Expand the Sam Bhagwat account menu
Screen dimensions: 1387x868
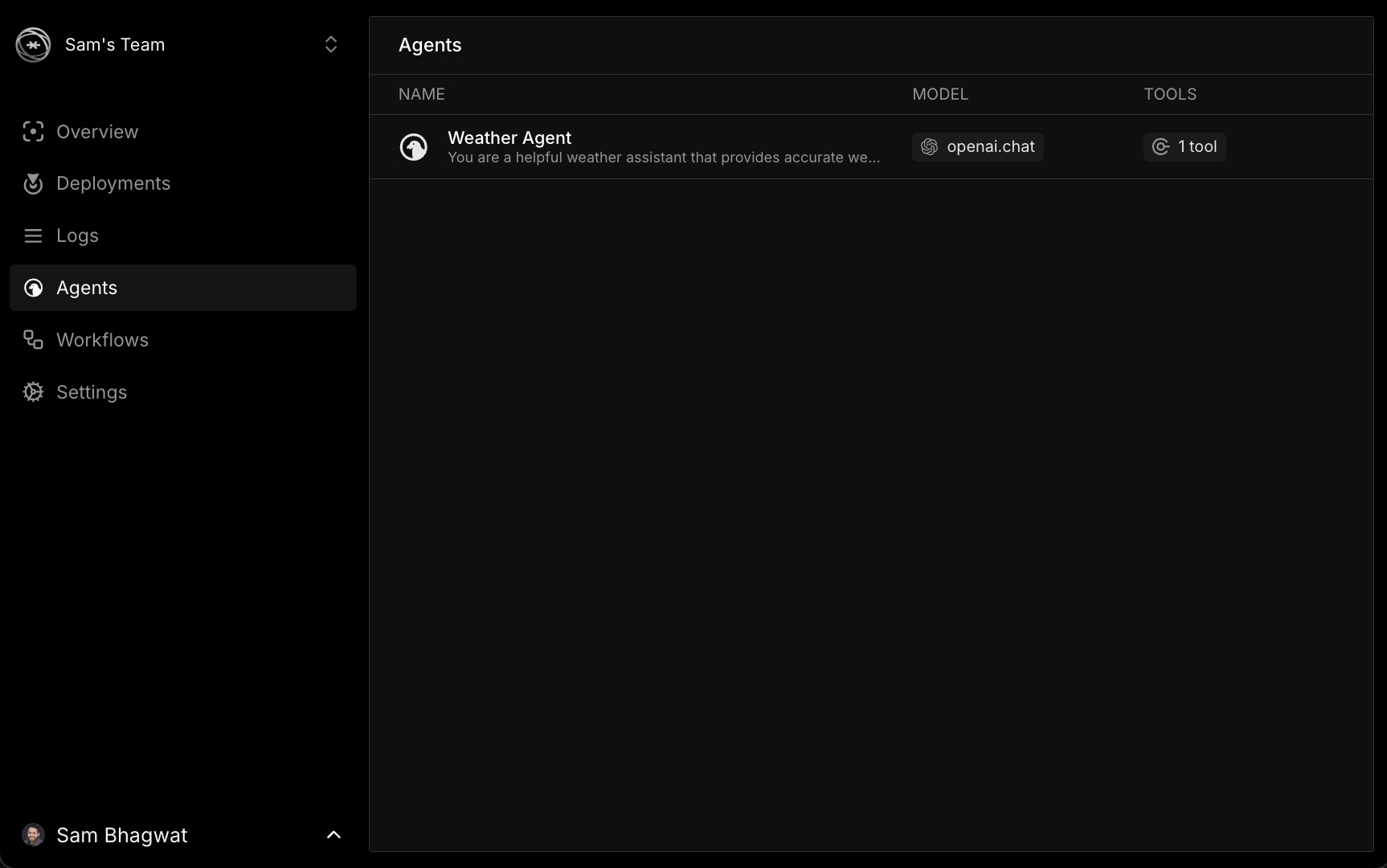333,835
